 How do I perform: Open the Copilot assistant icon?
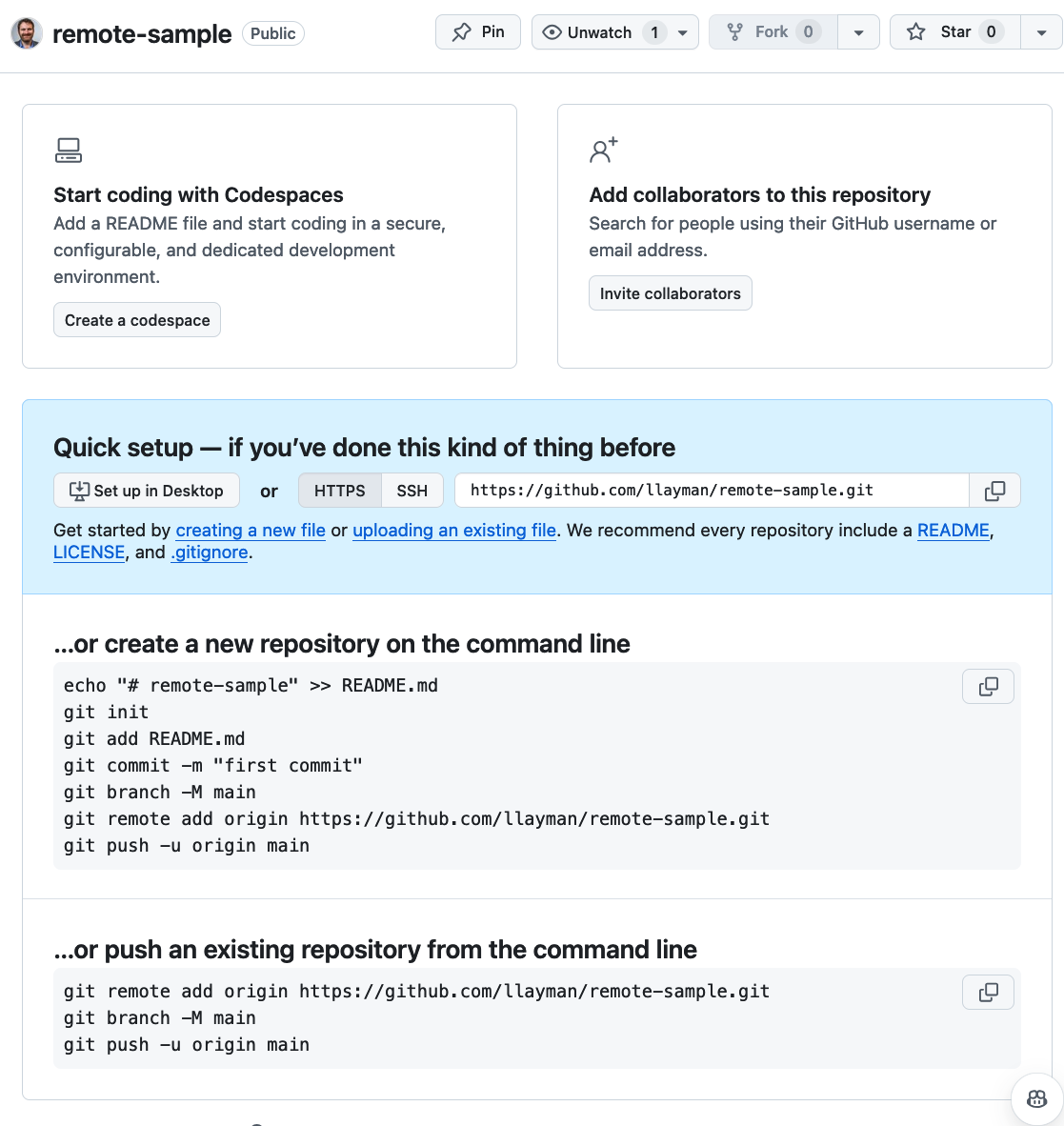(1035, 1098)
